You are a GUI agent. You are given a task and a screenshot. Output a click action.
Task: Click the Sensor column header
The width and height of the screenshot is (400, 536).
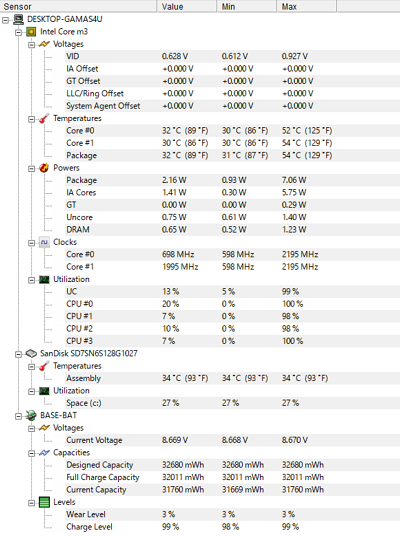click(x=78, y=6)
